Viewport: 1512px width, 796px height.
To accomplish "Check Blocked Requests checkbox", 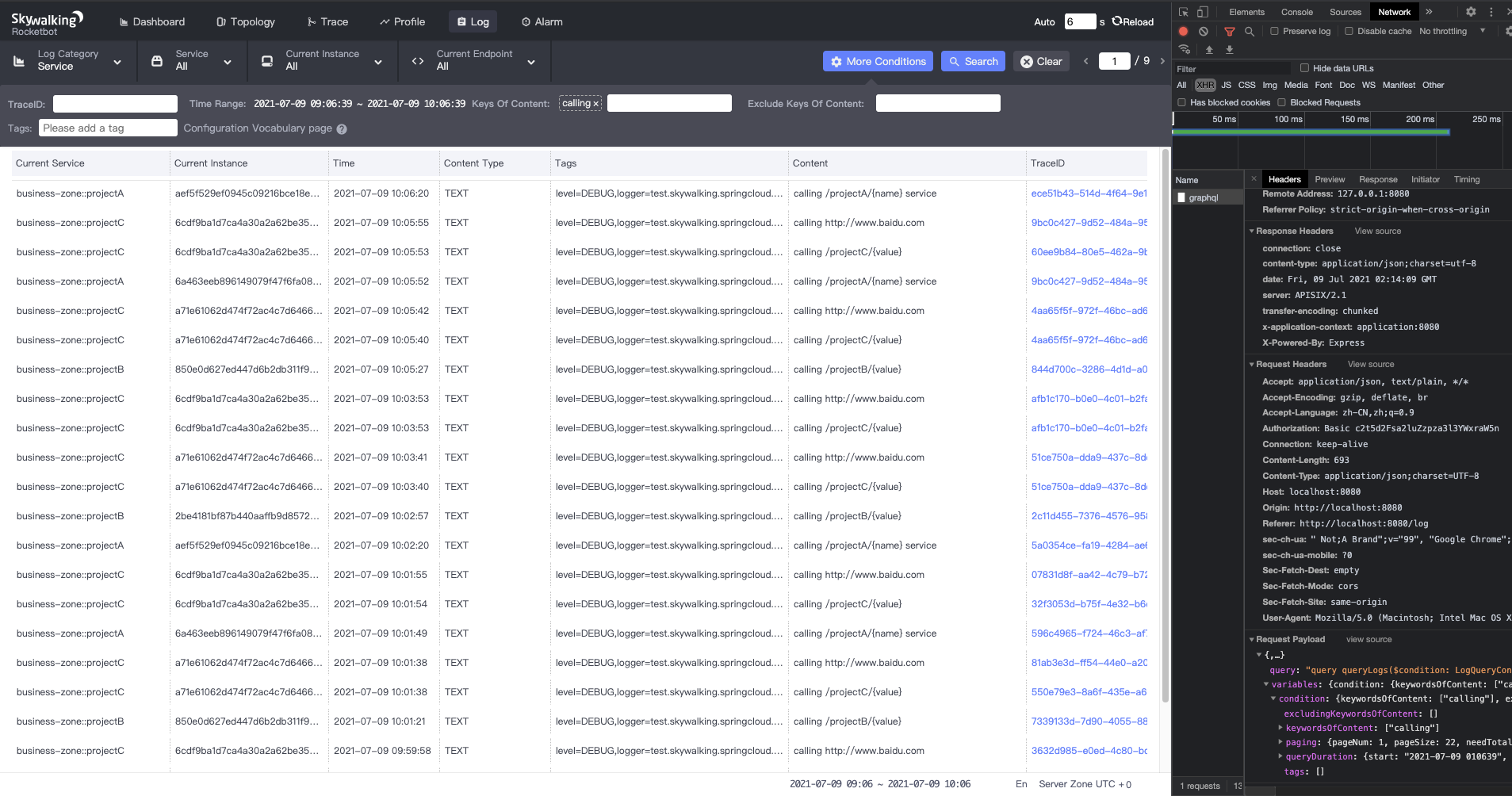I will coord(1281,102).
